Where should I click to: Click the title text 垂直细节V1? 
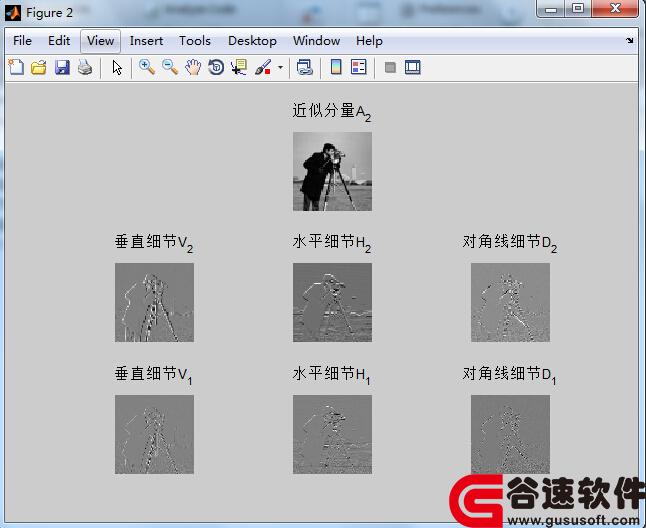[153, 375]
